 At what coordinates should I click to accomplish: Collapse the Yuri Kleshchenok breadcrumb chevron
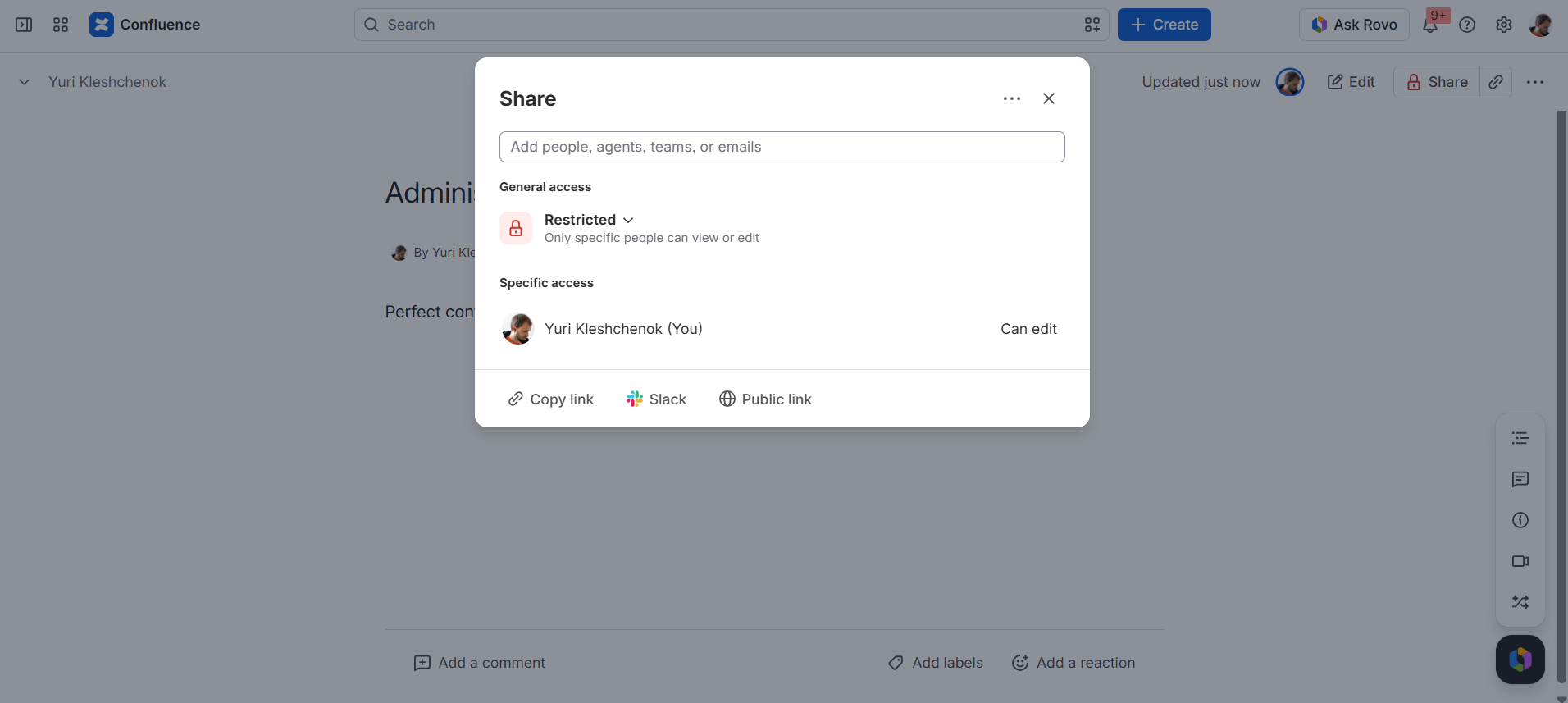[x=25, y=82]
